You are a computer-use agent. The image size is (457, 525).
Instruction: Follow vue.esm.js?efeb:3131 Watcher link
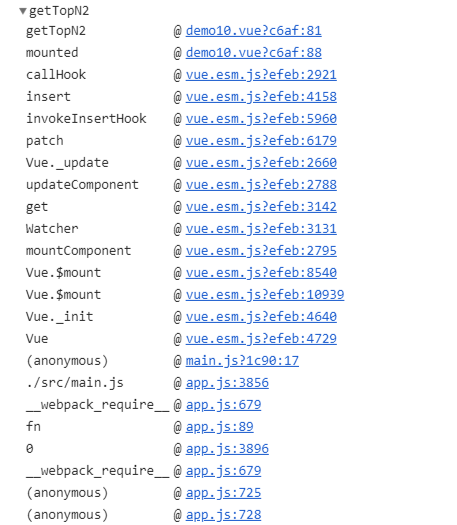pyautogui.click(x=261, y=229)
